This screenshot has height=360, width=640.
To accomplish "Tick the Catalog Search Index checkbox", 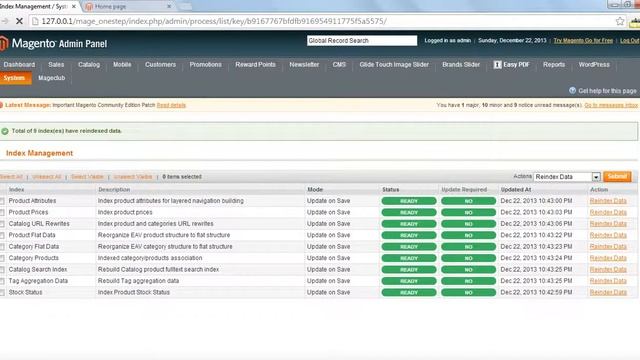I will pyautogui.click(x=2, y=270).
